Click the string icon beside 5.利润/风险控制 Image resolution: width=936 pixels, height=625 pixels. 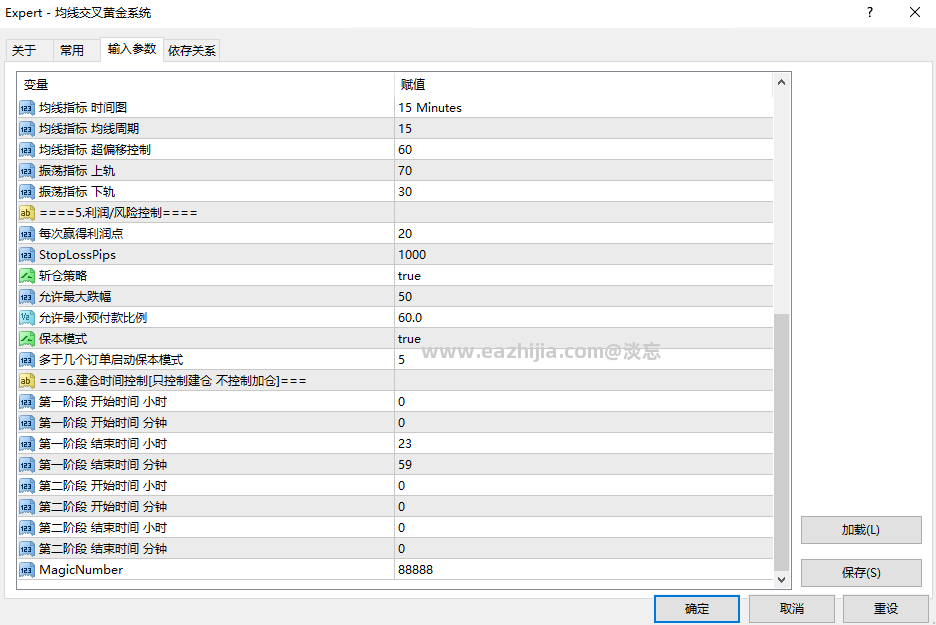(x=26, y=213)
